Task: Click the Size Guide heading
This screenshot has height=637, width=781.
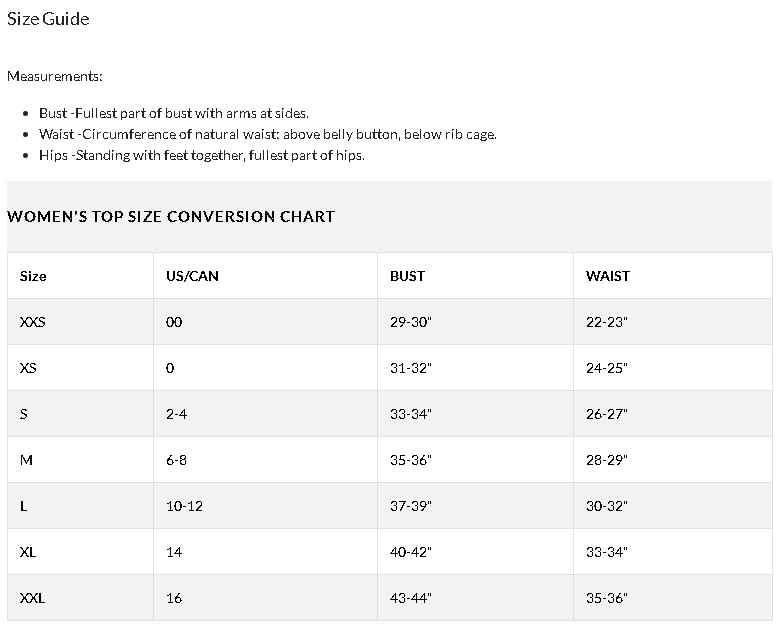Action: pos(48,19)
